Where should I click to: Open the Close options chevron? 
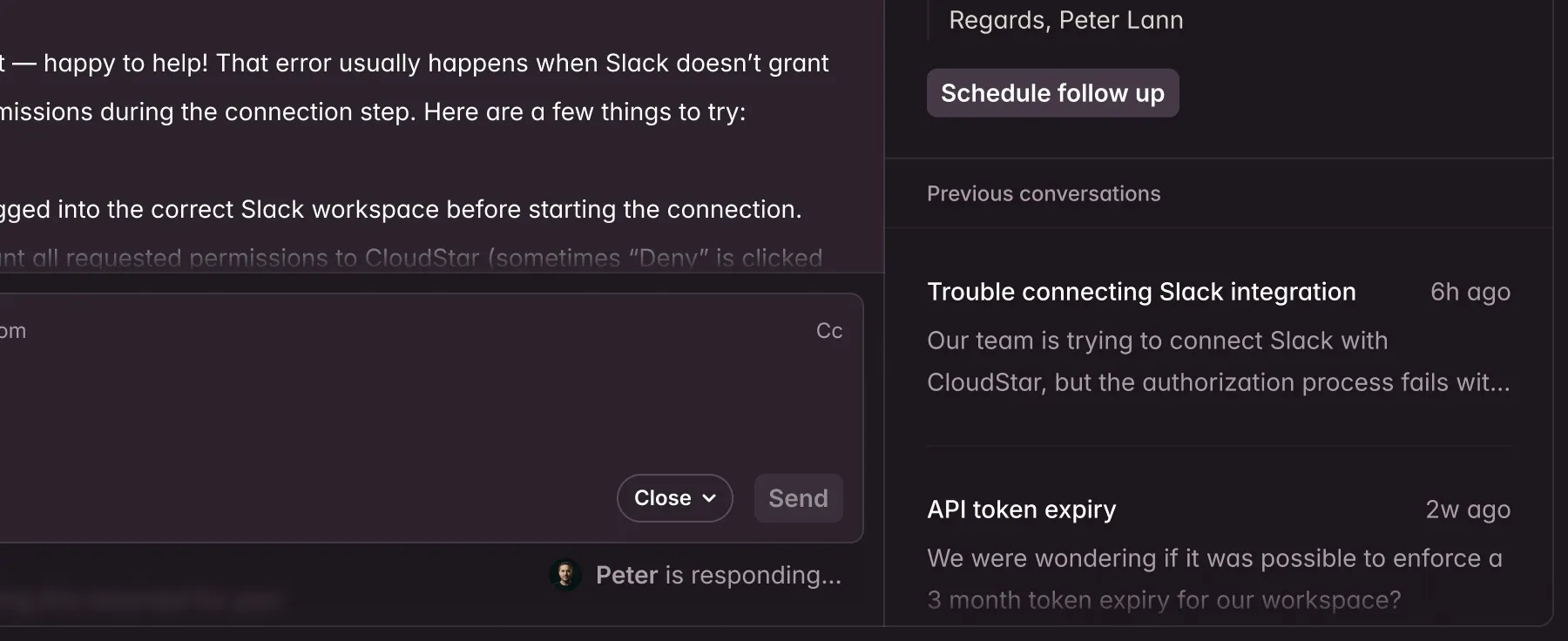[709, 498]
